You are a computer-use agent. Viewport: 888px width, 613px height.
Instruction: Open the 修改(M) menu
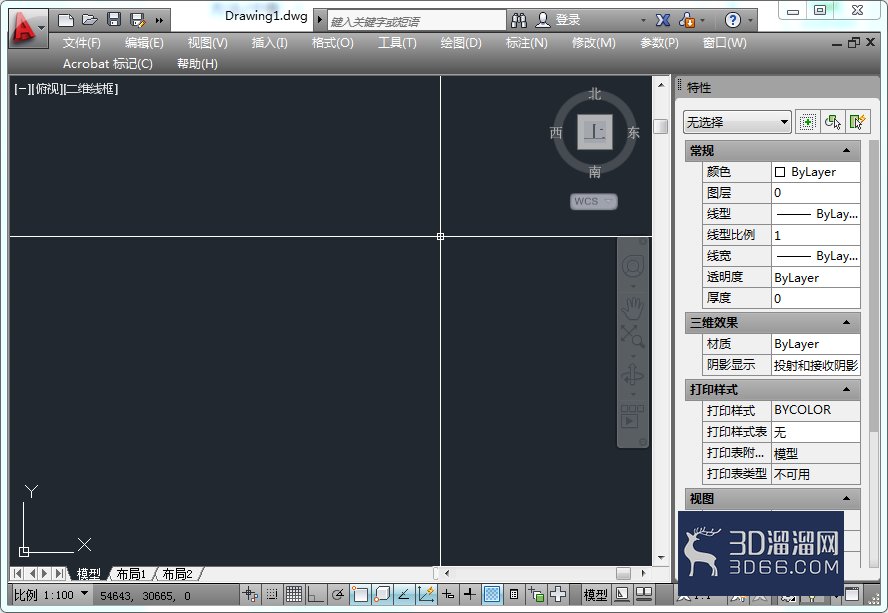coord(594,42)
